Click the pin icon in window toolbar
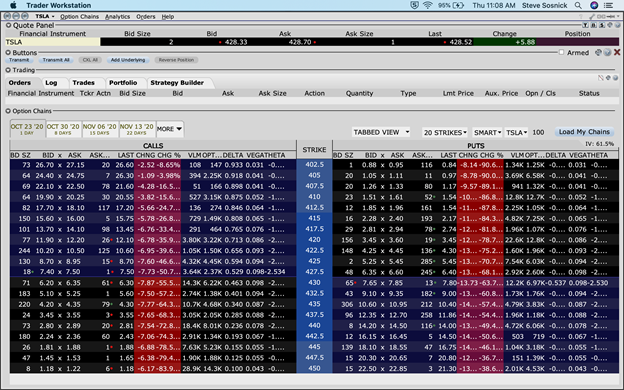The height and width of the screenshot is (390, 624). 611,16
